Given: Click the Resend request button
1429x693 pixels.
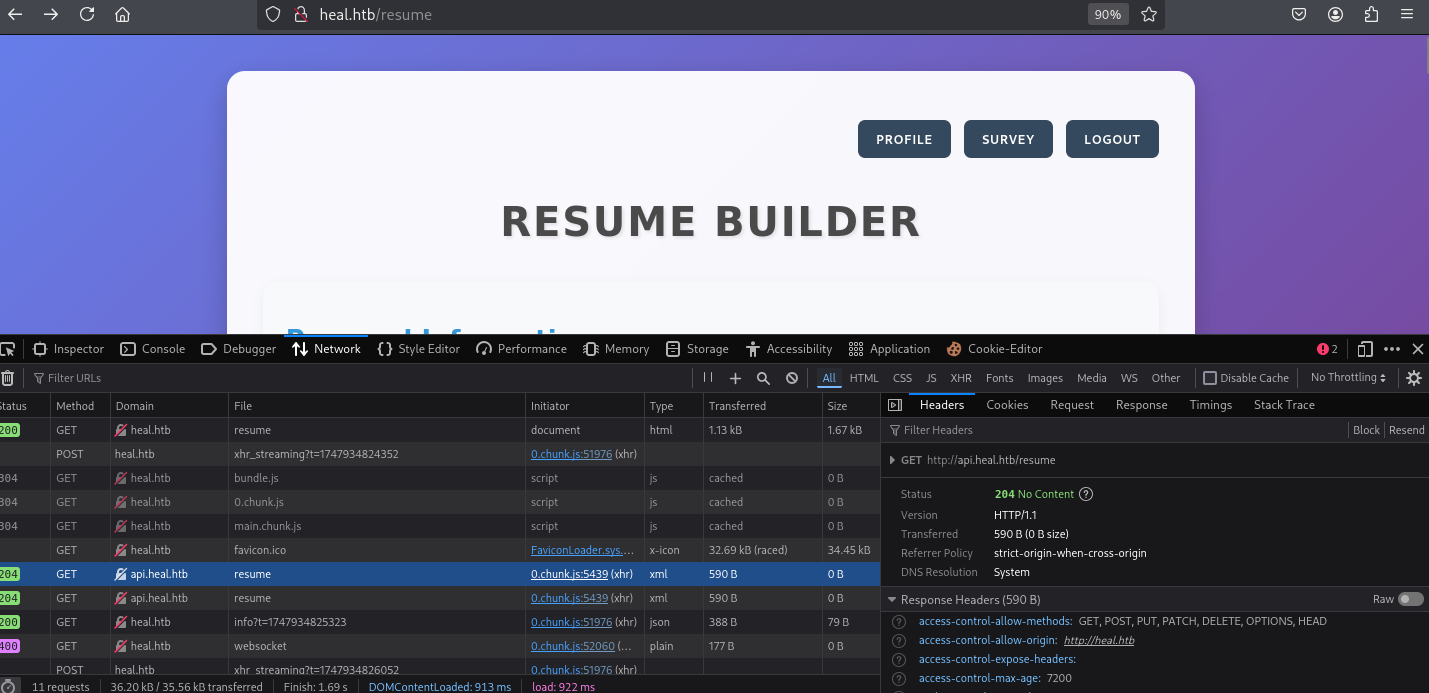Looking at the screenshot, I should pos(1406,430).
